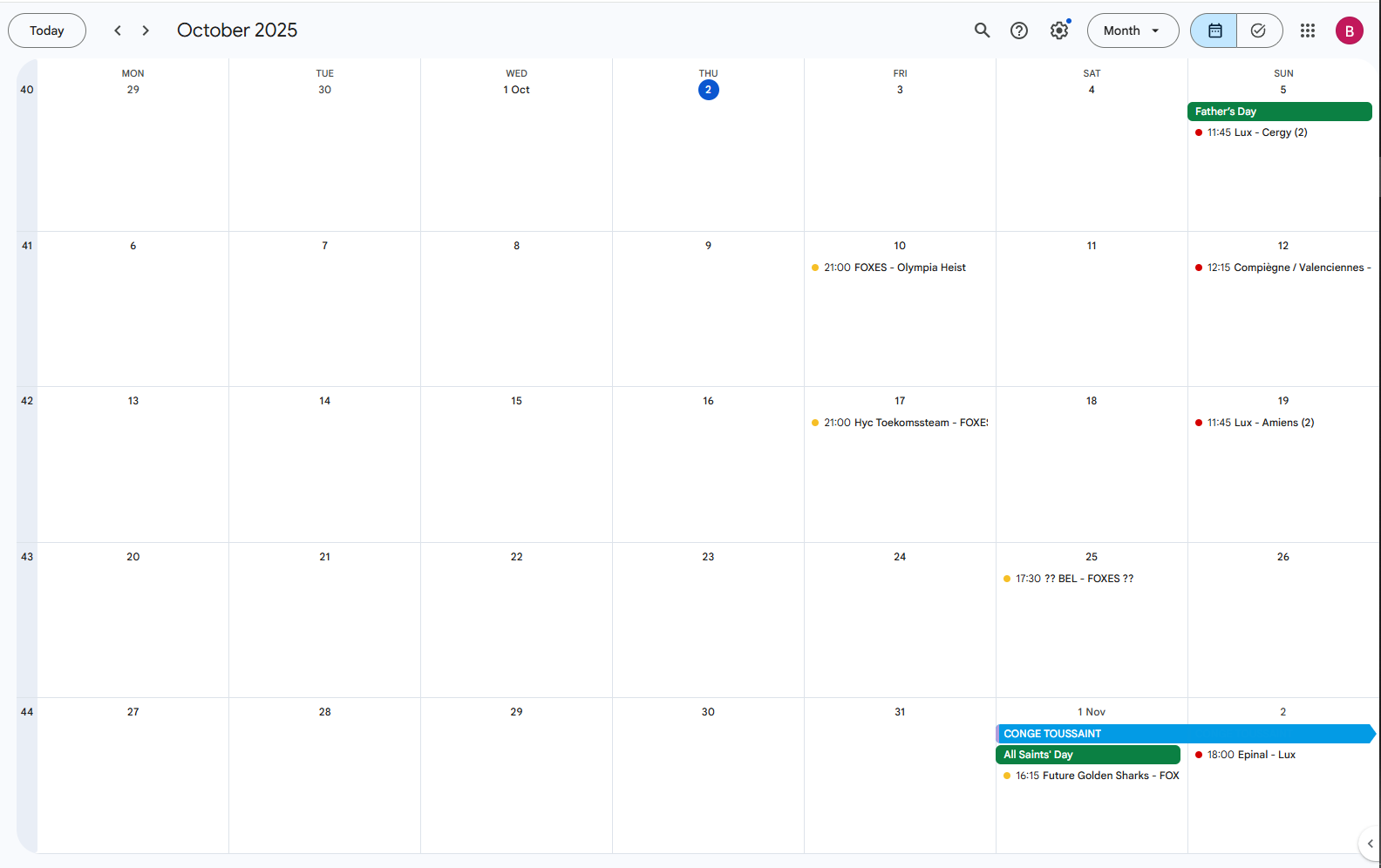Open the Settings gear menu

click(x=1058, y=31)
